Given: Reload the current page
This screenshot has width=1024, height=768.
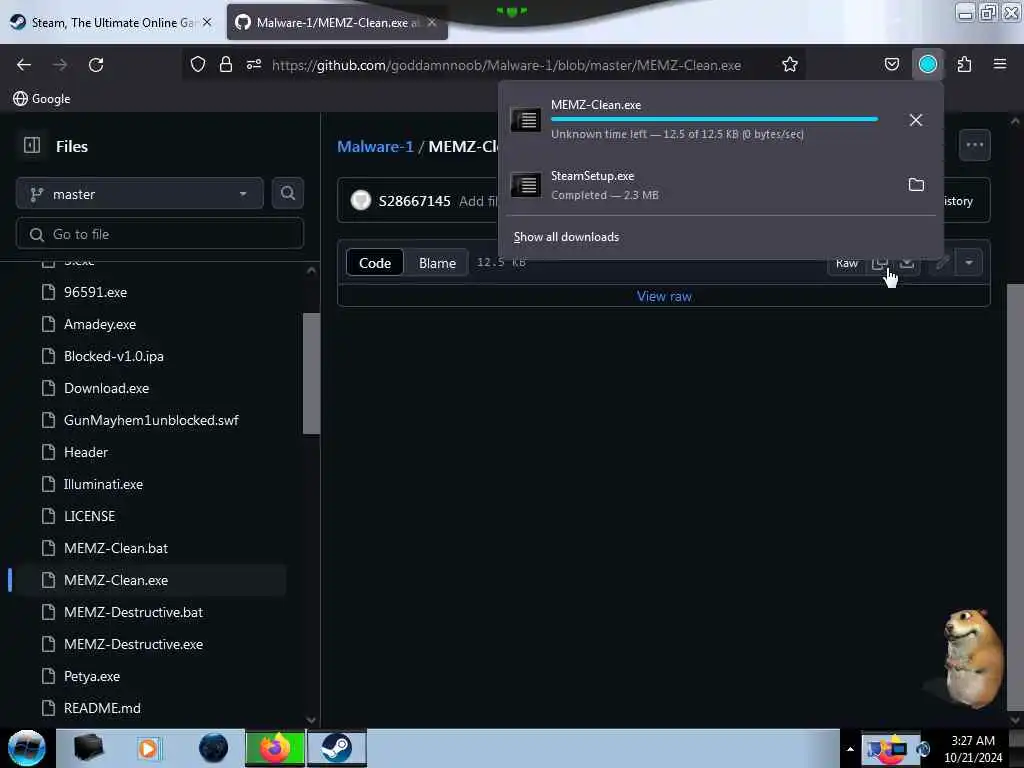Looking at the screenshot, I should pyautogui.click(x=96, y=65).
